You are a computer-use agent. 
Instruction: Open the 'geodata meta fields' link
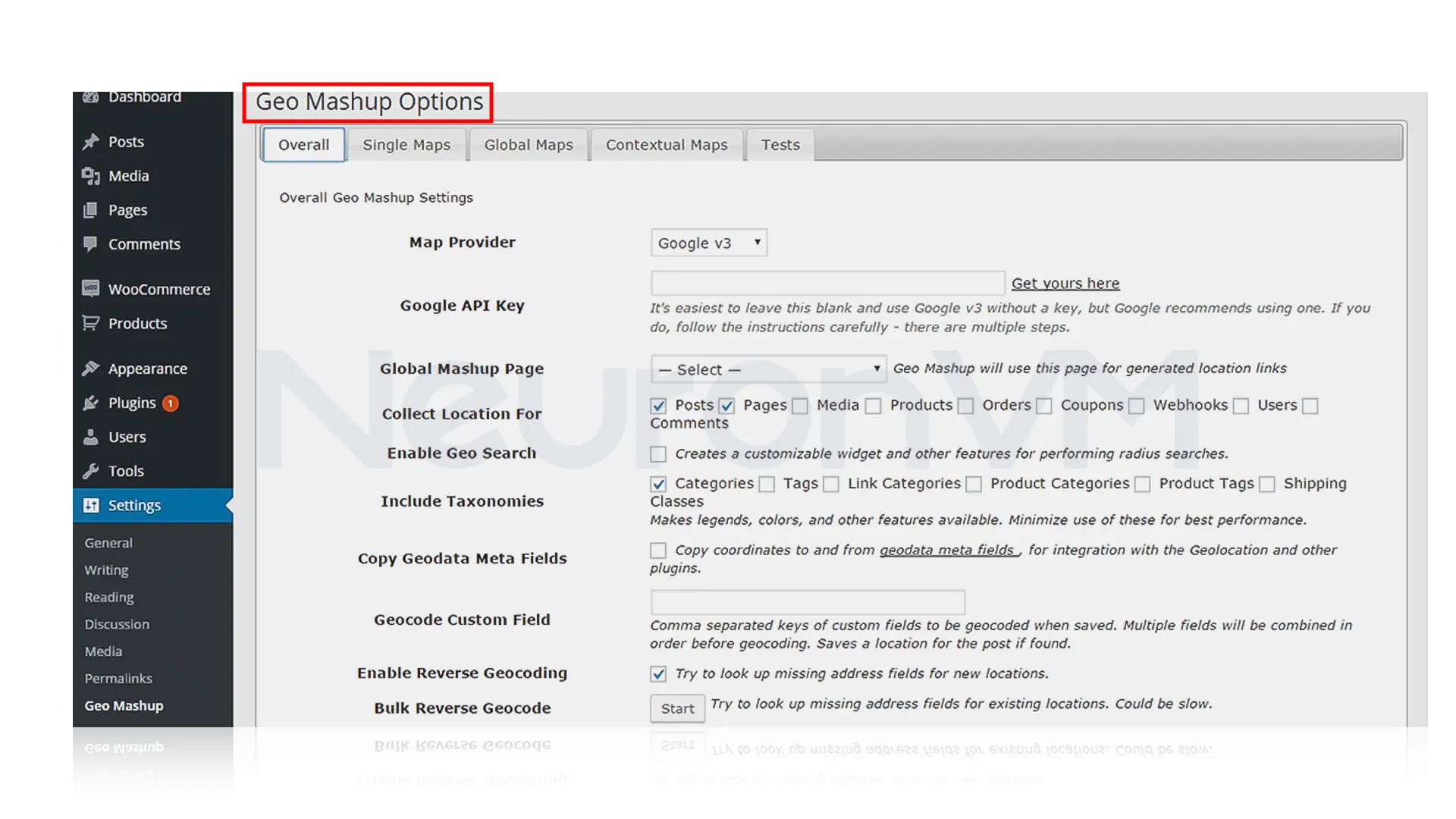(x=948, y=550)
